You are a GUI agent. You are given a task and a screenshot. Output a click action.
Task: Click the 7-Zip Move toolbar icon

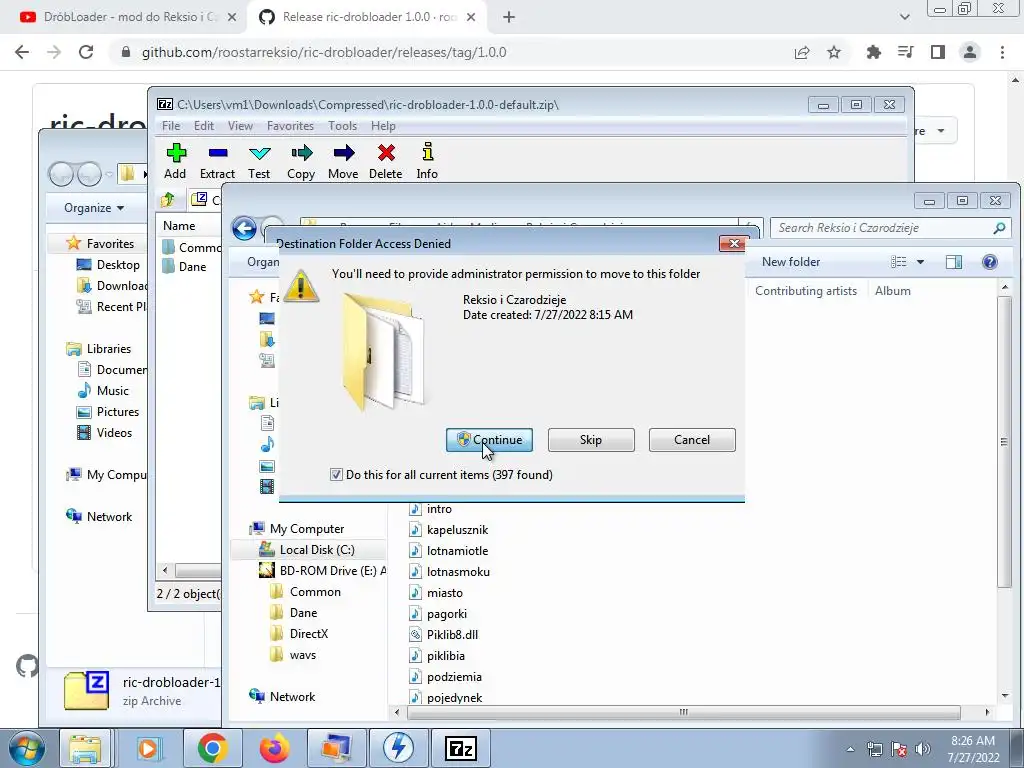click(x=344, y=153)
